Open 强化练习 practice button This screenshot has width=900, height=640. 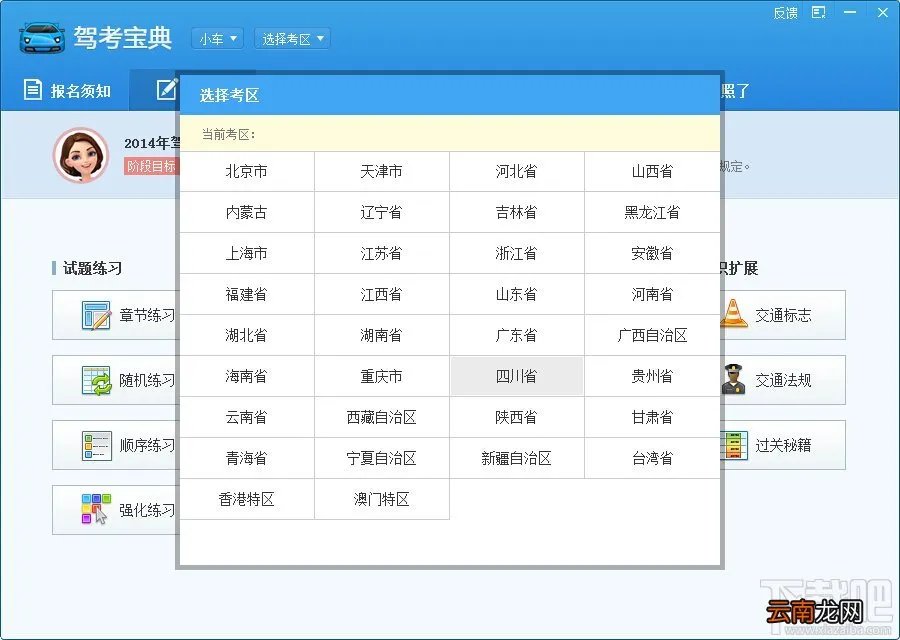(116, 510)
